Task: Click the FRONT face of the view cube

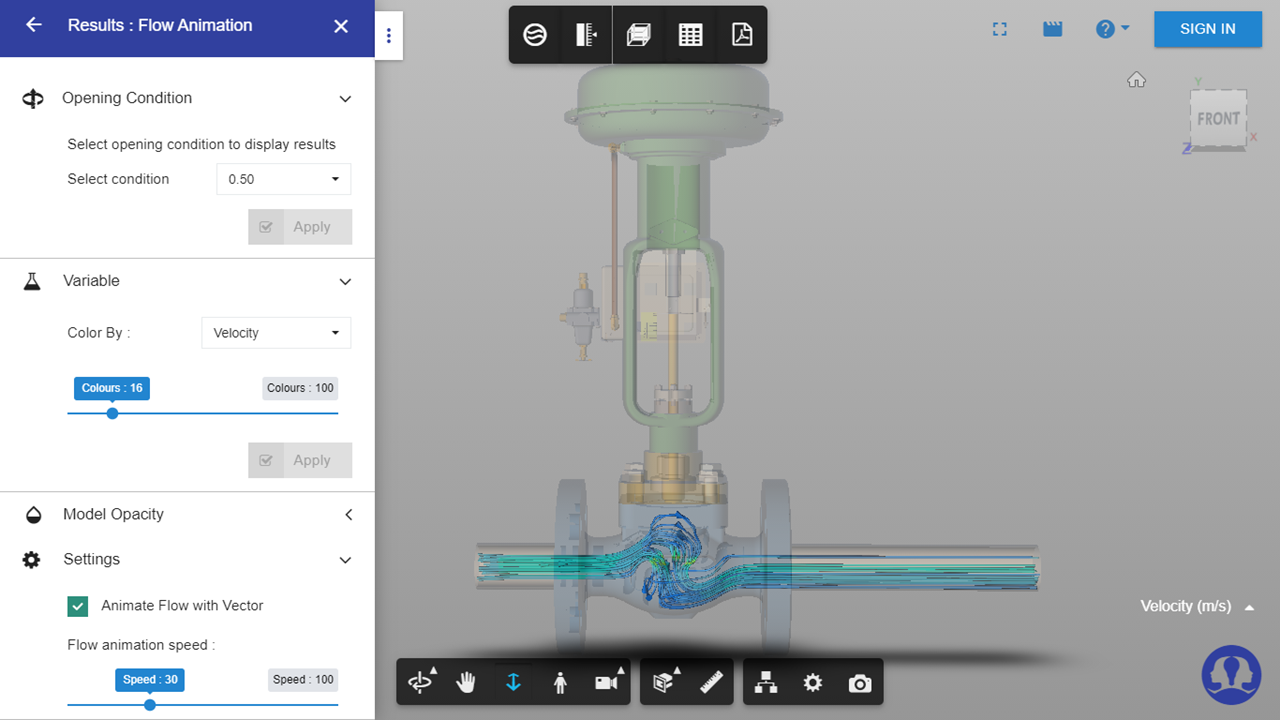Action: pos(1218,119)
